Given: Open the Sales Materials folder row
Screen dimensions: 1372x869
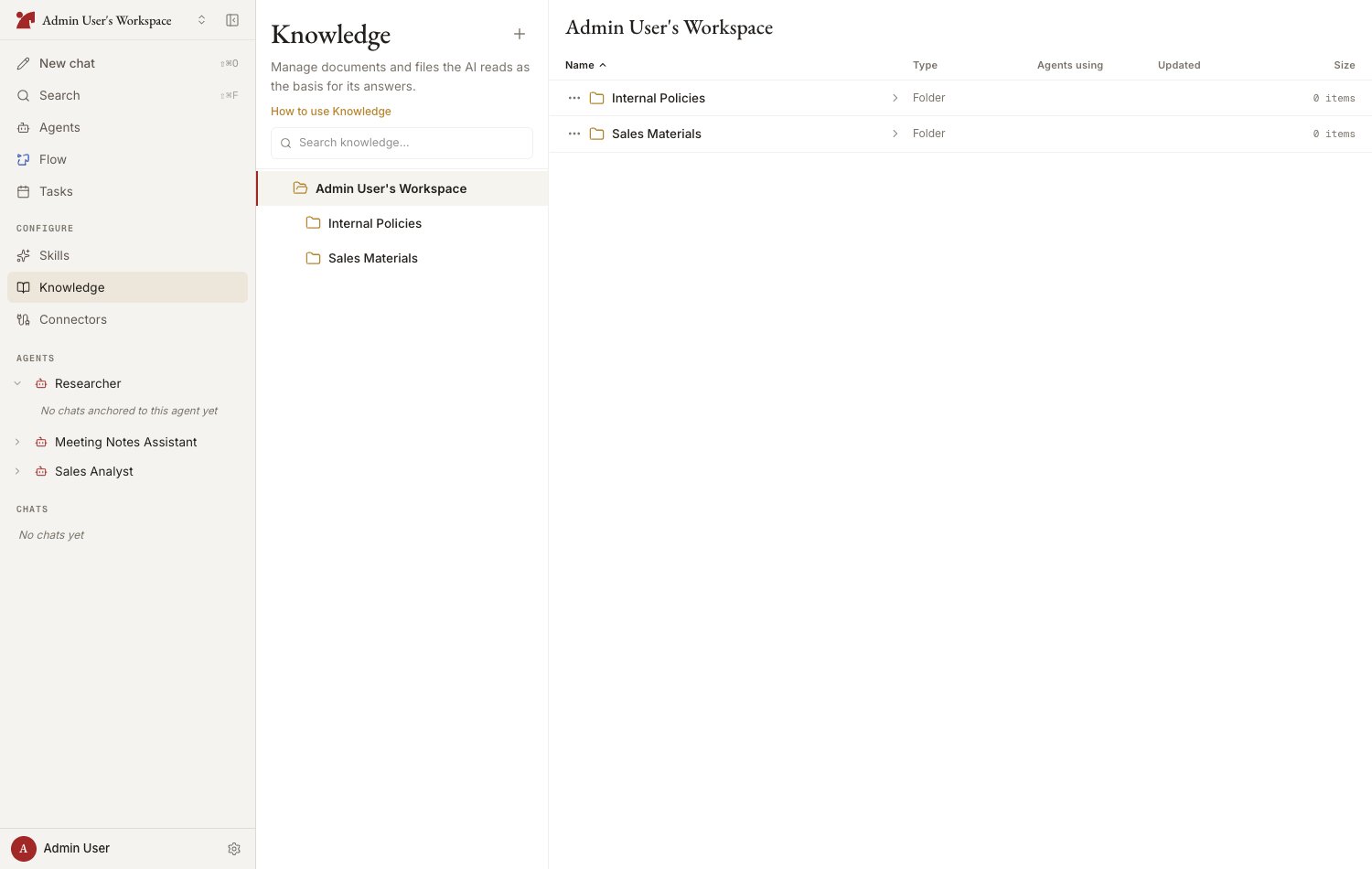Looking at the screenshot, I should click(x=960, y=134).
